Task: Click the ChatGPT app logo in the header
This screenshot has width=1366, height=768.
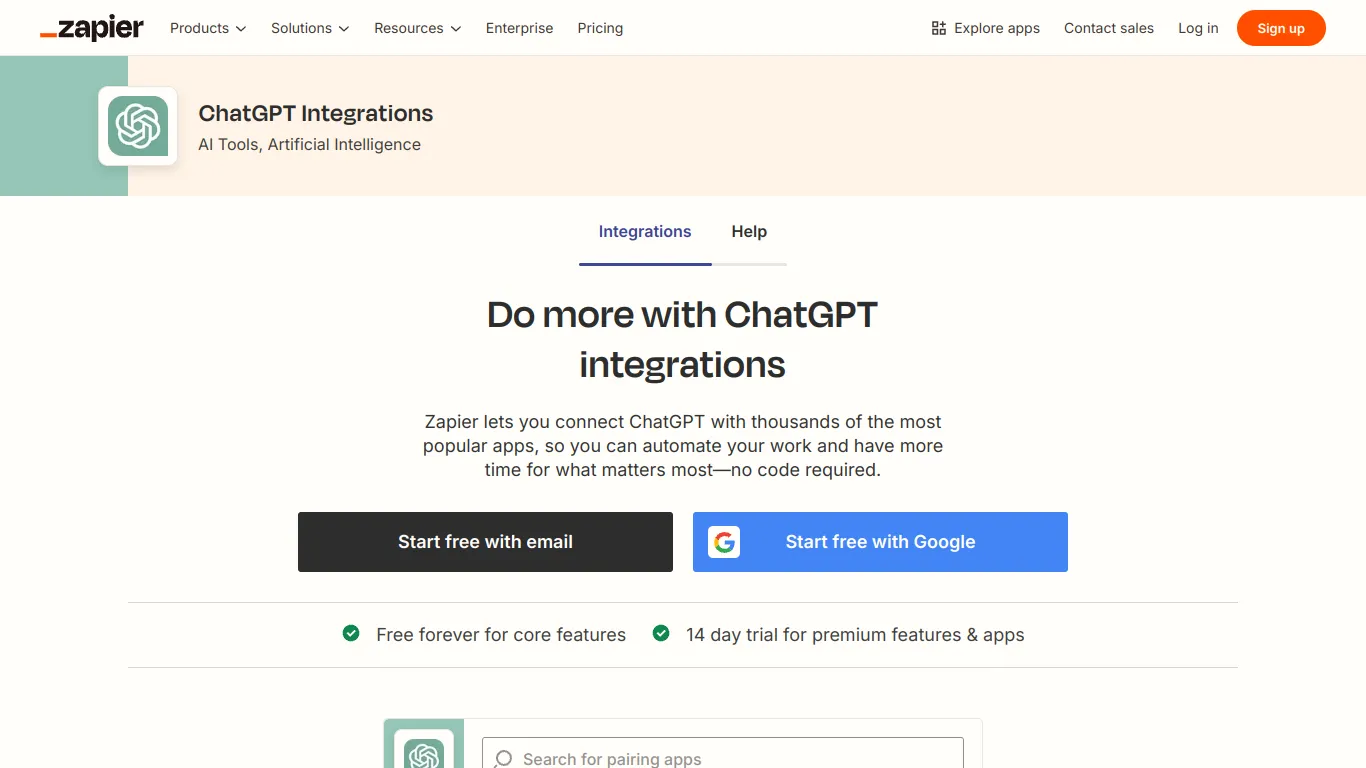Action: pyautogui.click(x=137, y=126)
